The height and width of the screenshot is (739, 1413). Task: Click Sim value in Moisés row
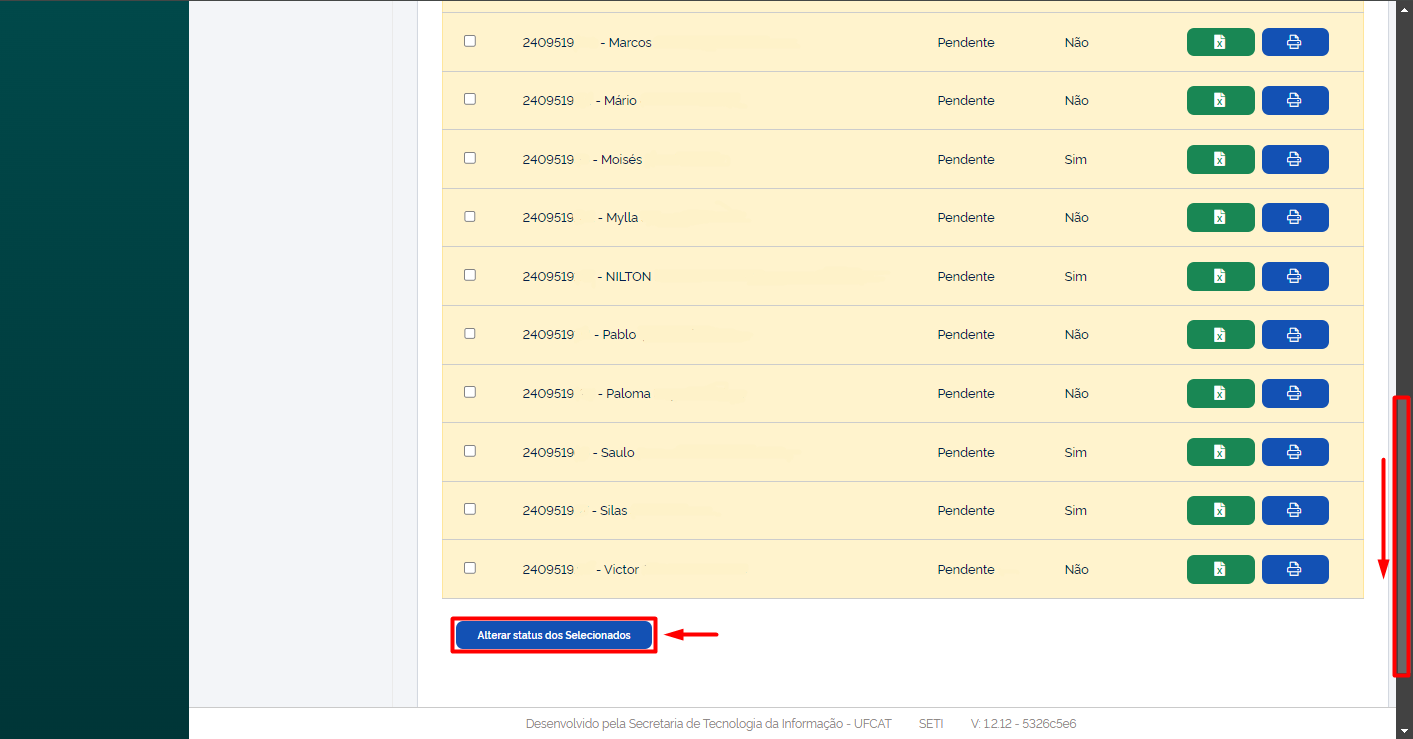click(1076, 160)
